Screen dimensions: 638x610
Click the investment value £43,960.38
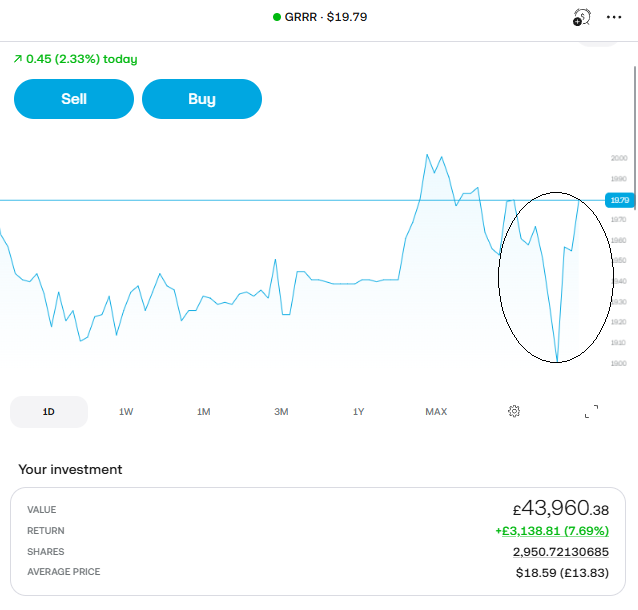(558, 509)
